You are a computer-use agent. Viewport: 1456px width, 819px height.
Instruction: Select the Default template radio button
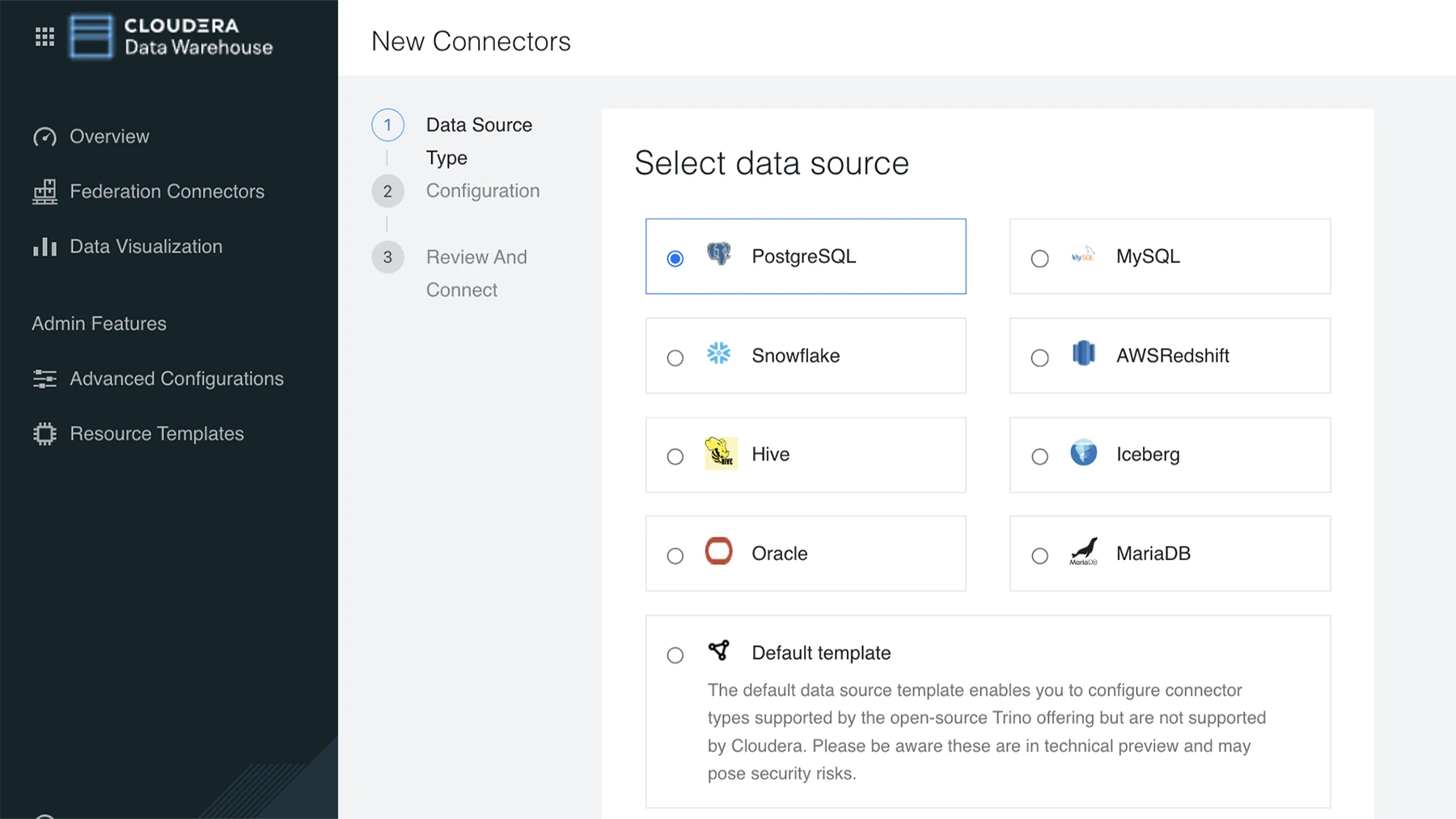675,655
